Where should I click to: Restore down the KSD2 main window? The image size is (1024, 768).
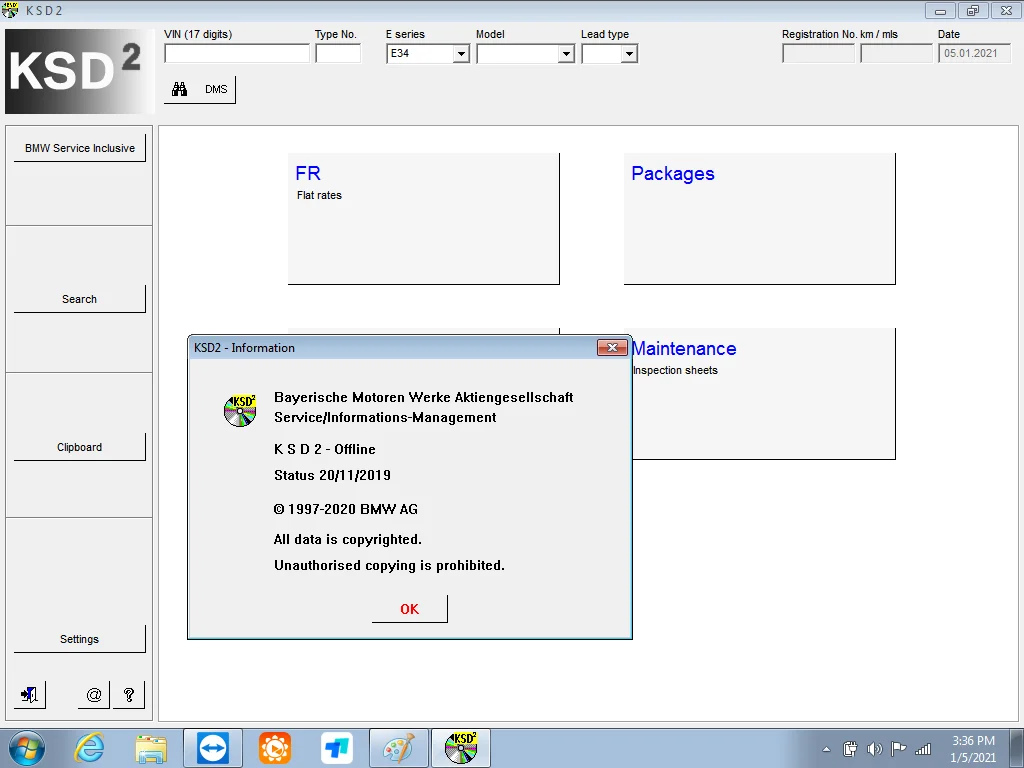973,10
